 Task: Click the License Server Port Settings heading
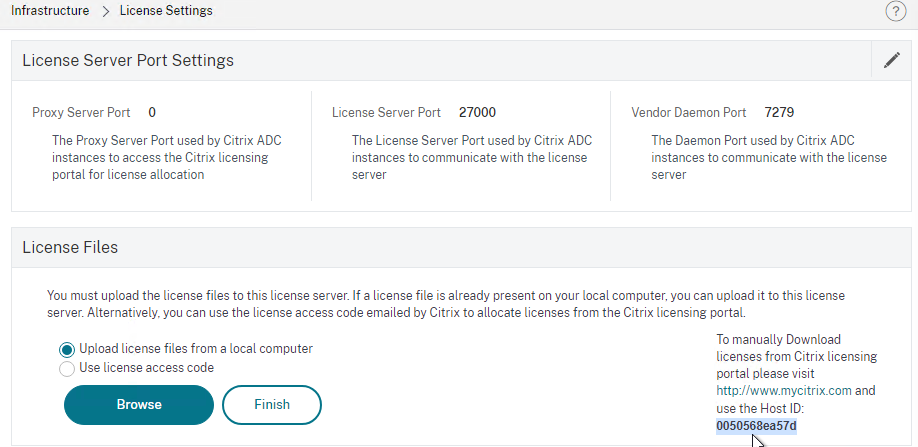(128, 60)
